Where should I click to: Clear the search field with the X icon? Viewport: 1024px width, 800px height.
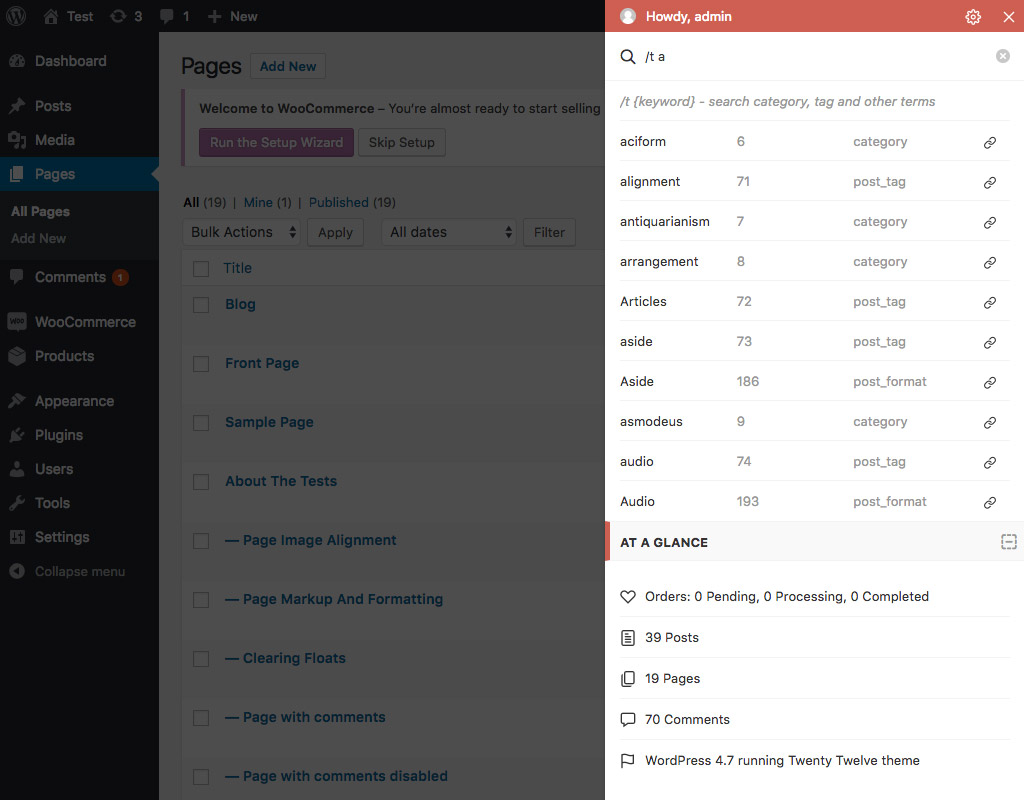pos(1003,57)
